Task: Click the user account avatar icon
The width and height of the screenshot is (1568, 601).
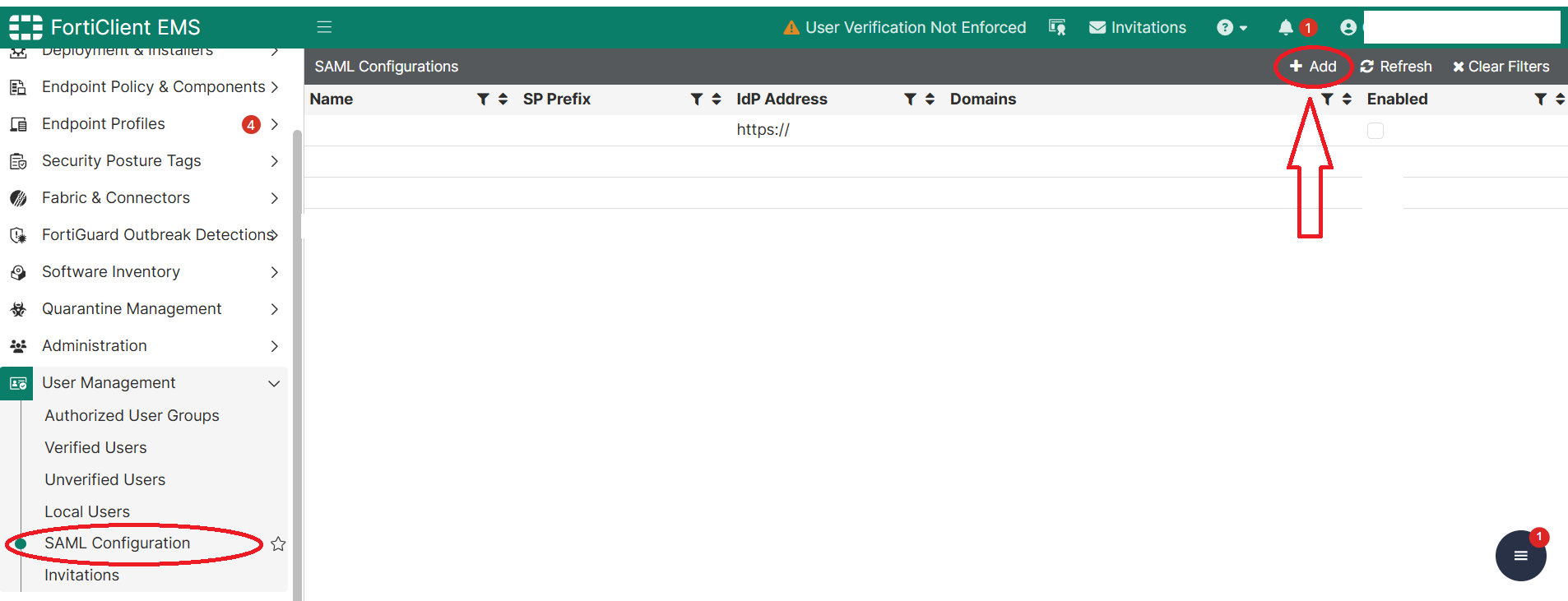Action: pos(1348,27)
